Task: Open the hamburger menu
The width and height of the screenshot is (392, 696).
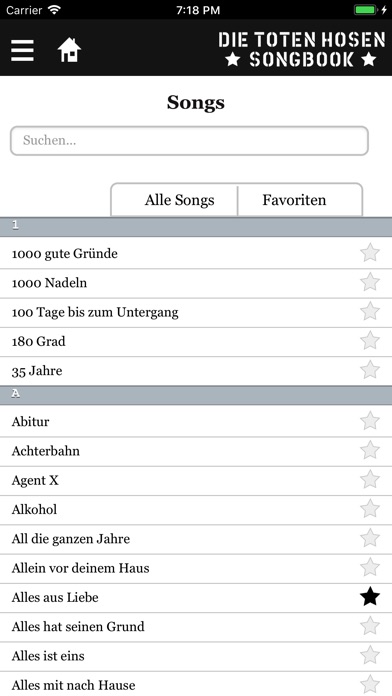Action: 22,50
